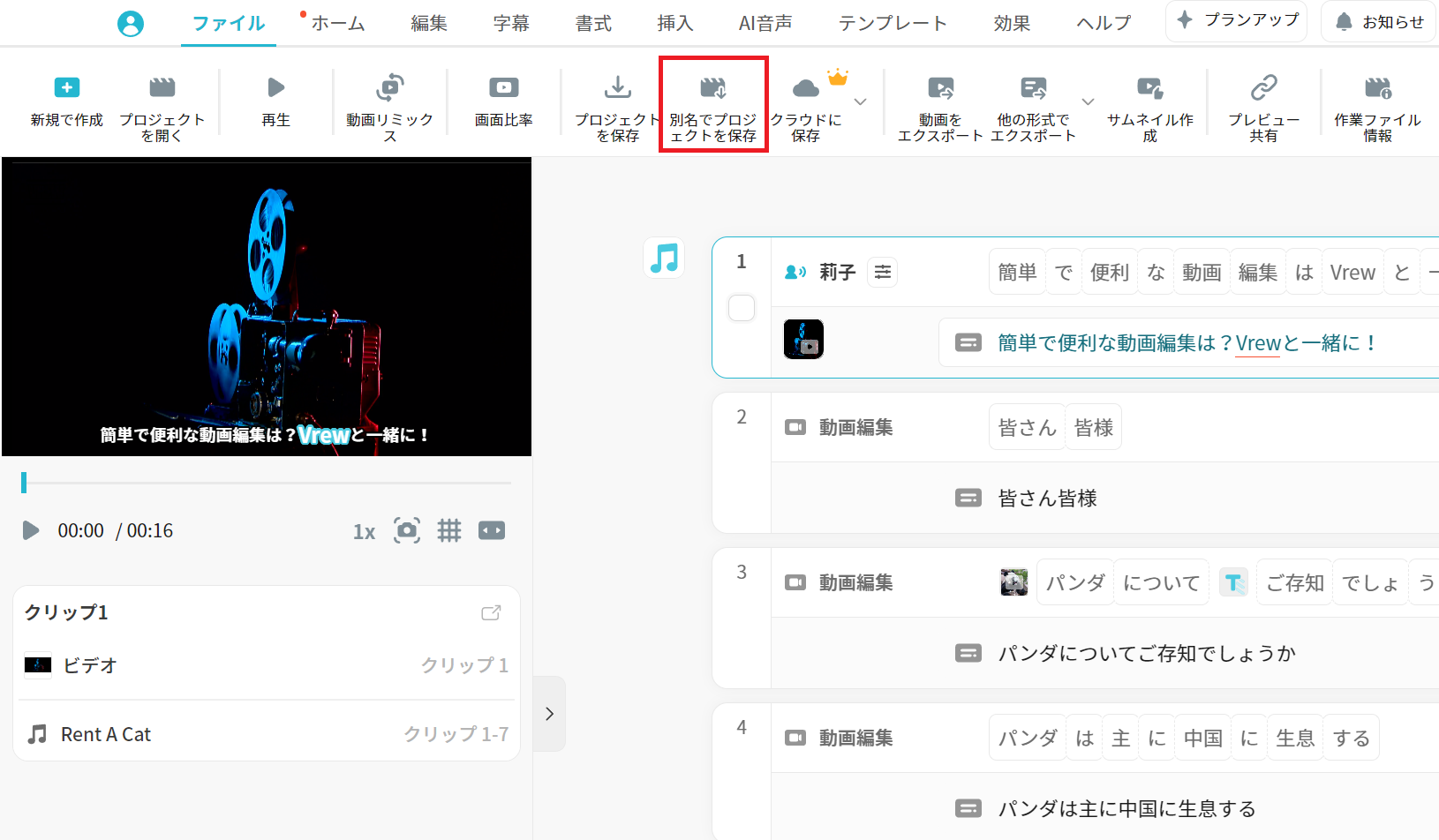The width and height of the screenshot is (1439, 840).
Task: Click the 莉子 voice name
Action: click(x=837, y=273)
